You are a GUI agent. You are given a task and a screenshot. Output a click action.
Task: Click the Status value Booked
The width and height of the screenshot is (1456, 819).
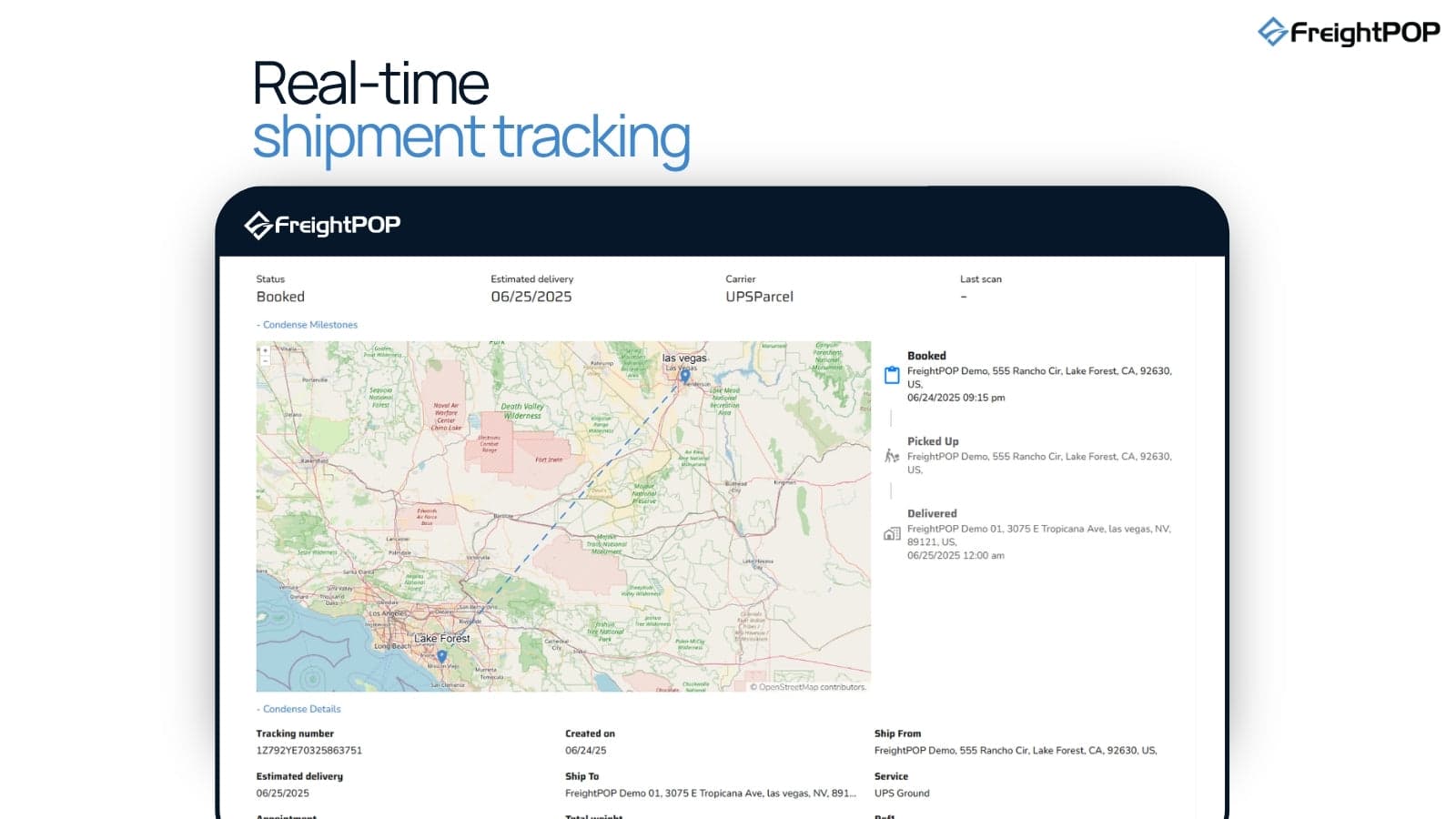[280, 297]
